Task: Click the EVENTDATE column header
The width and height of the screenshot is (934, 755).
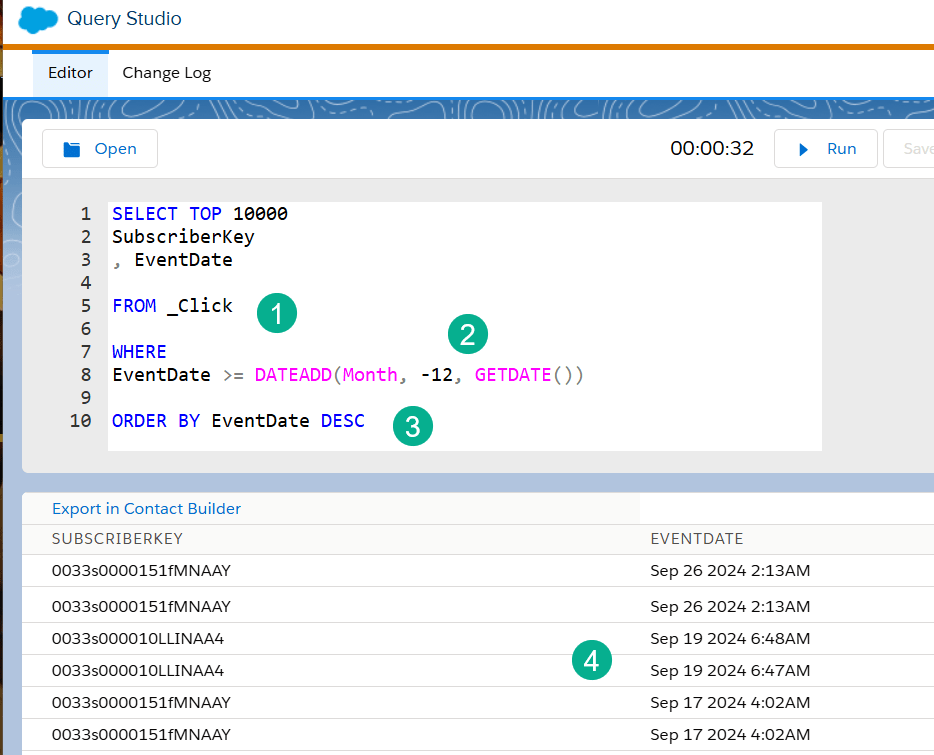Action: point(697,539)
